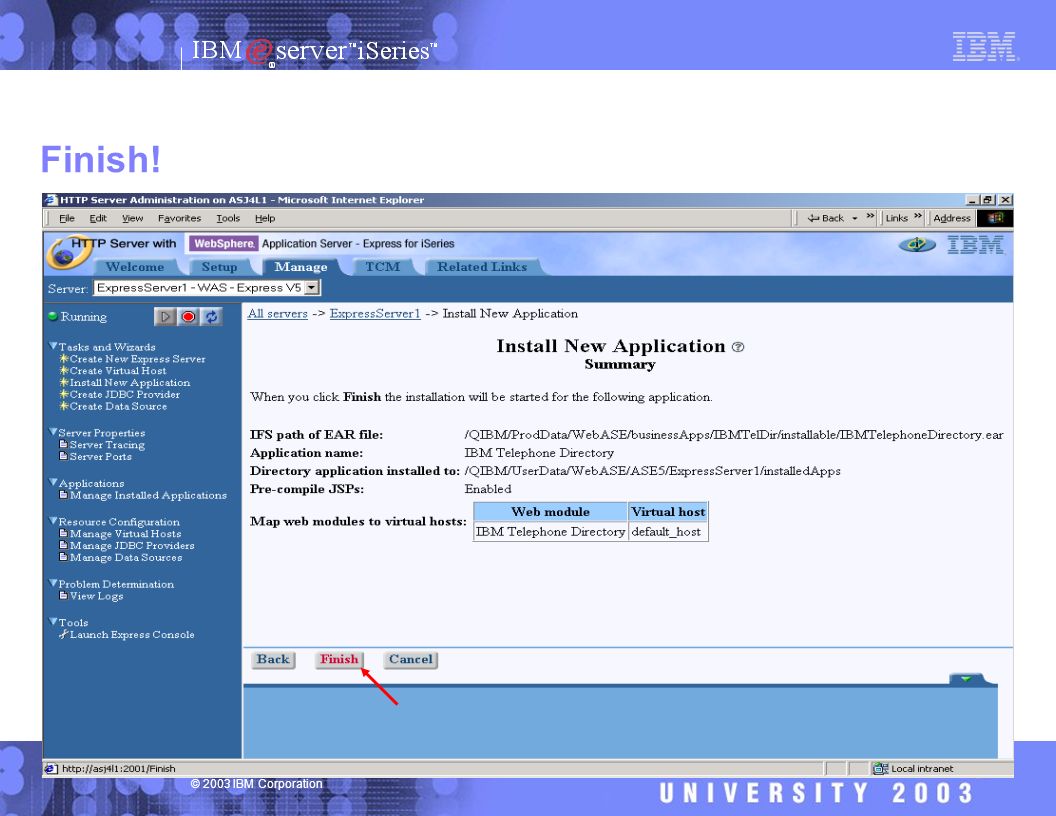Click the Address bar label

click(952, 218)
